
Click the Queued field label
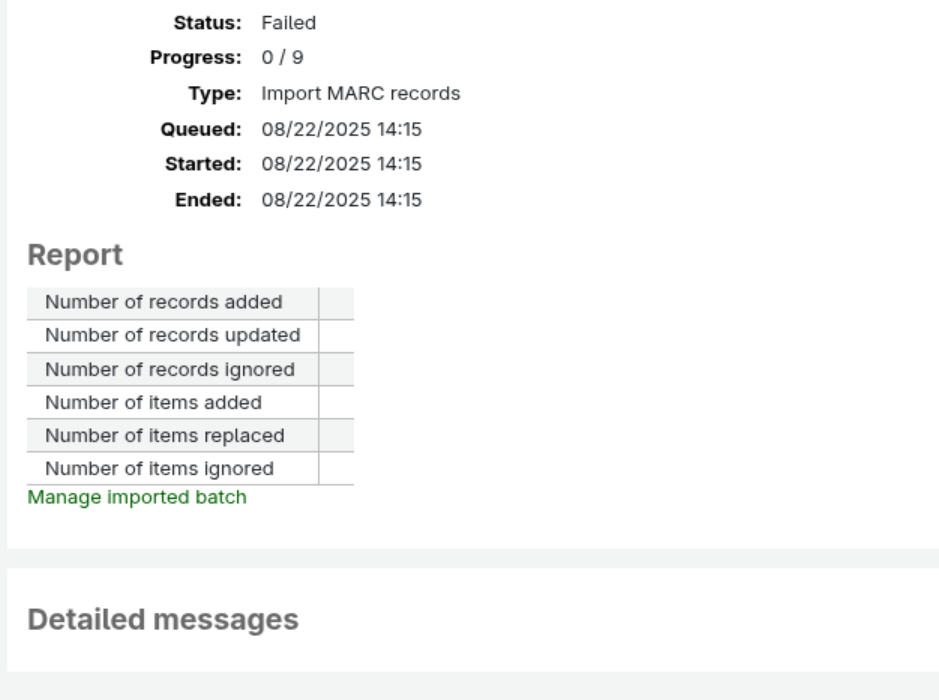coord(202,129)
